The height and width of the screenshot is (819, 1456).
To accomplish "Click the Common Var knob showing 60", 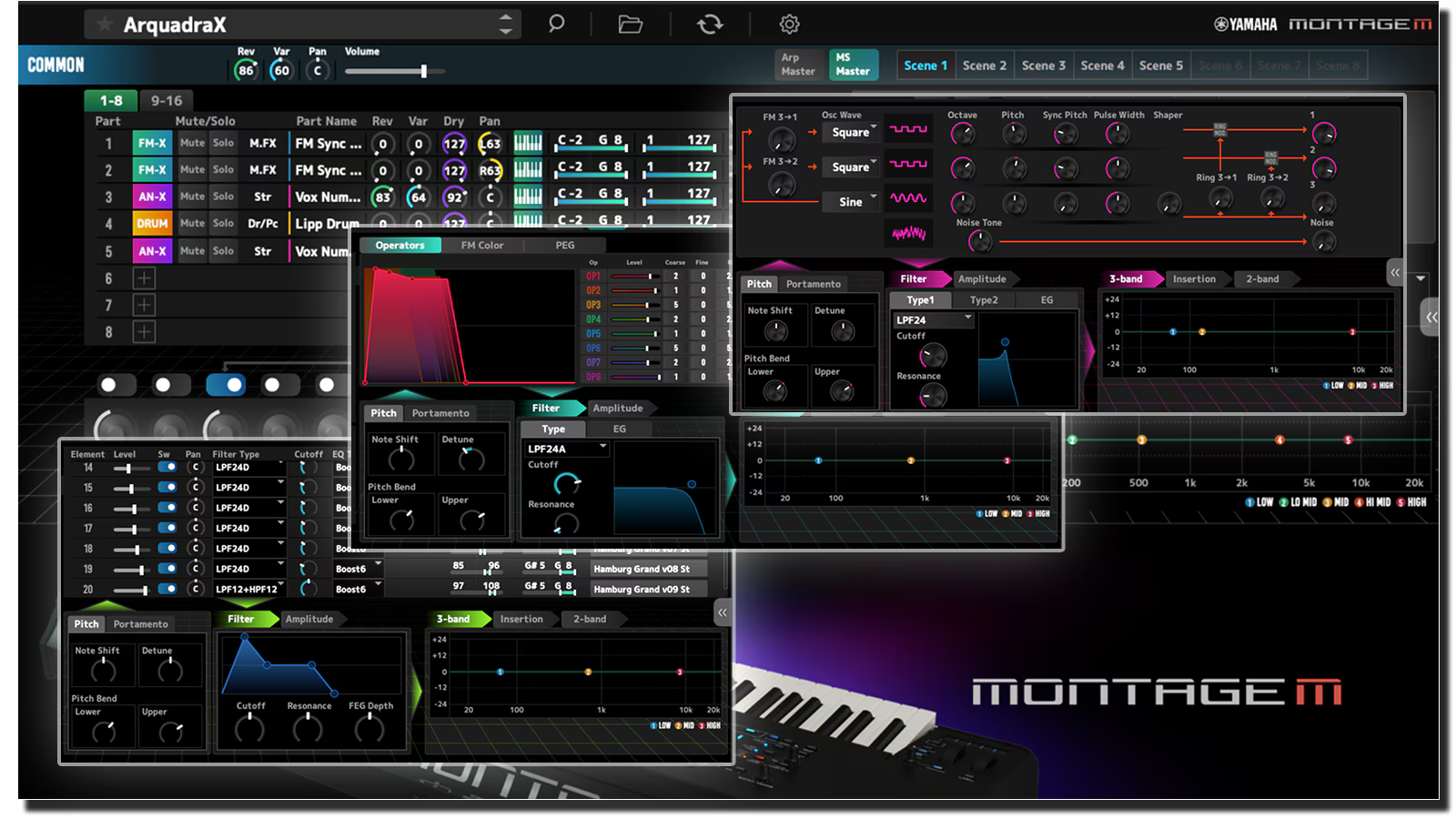I will (281, 70).
